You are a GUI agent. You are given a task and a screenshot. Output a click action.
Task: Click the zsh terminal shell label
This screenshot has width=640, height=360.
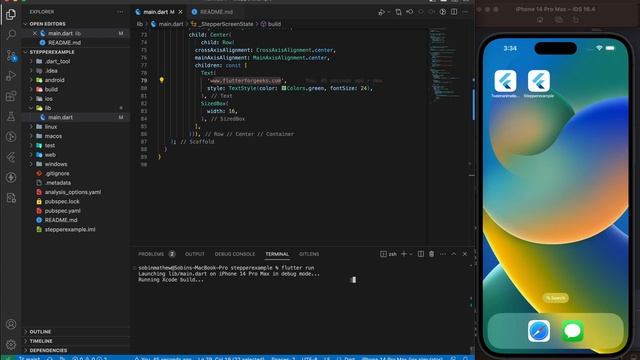click(x=389, y=254)
